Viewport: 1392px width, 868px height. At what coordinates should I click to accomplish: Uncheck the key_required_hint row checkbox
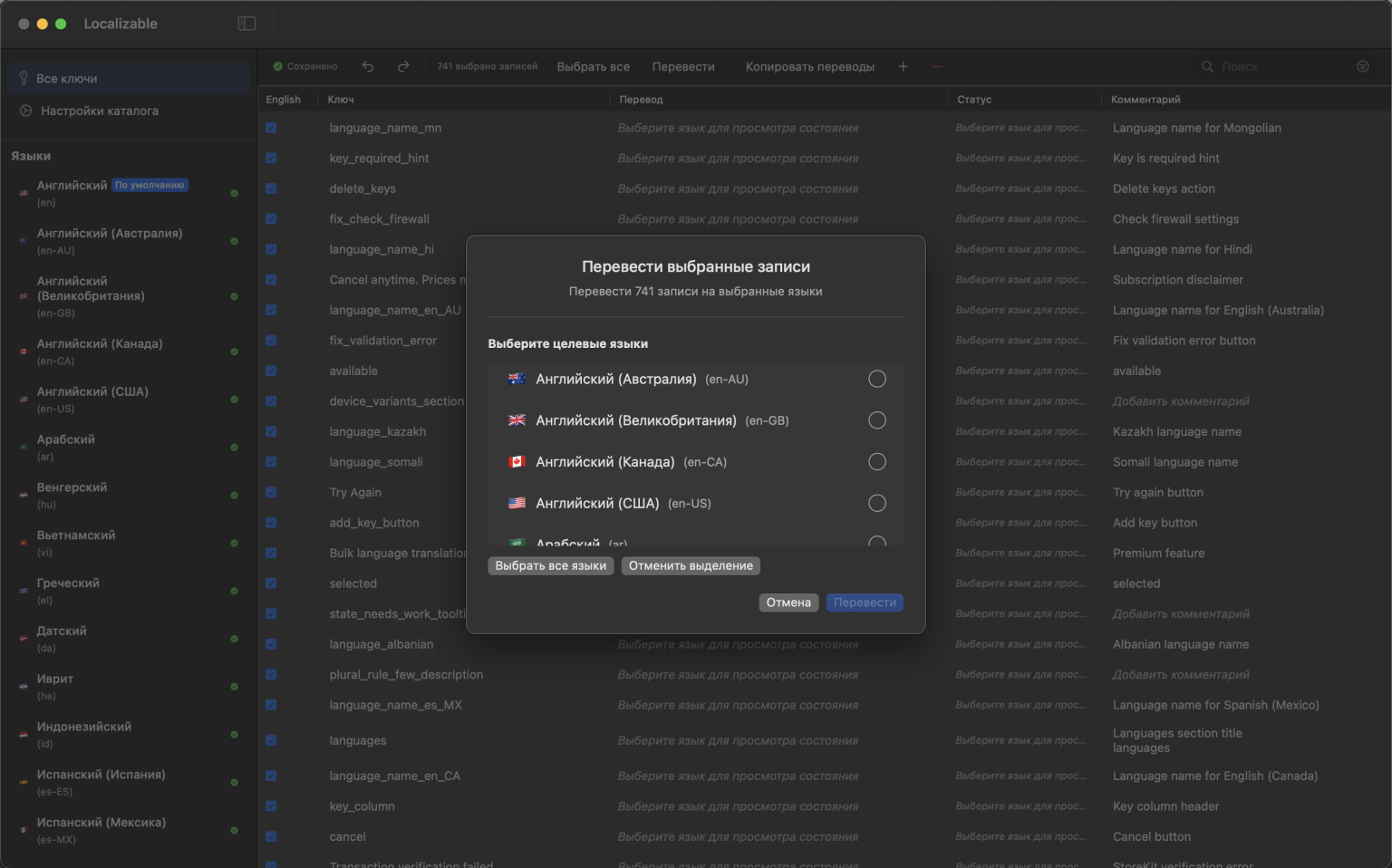click(x=271, y=158)
